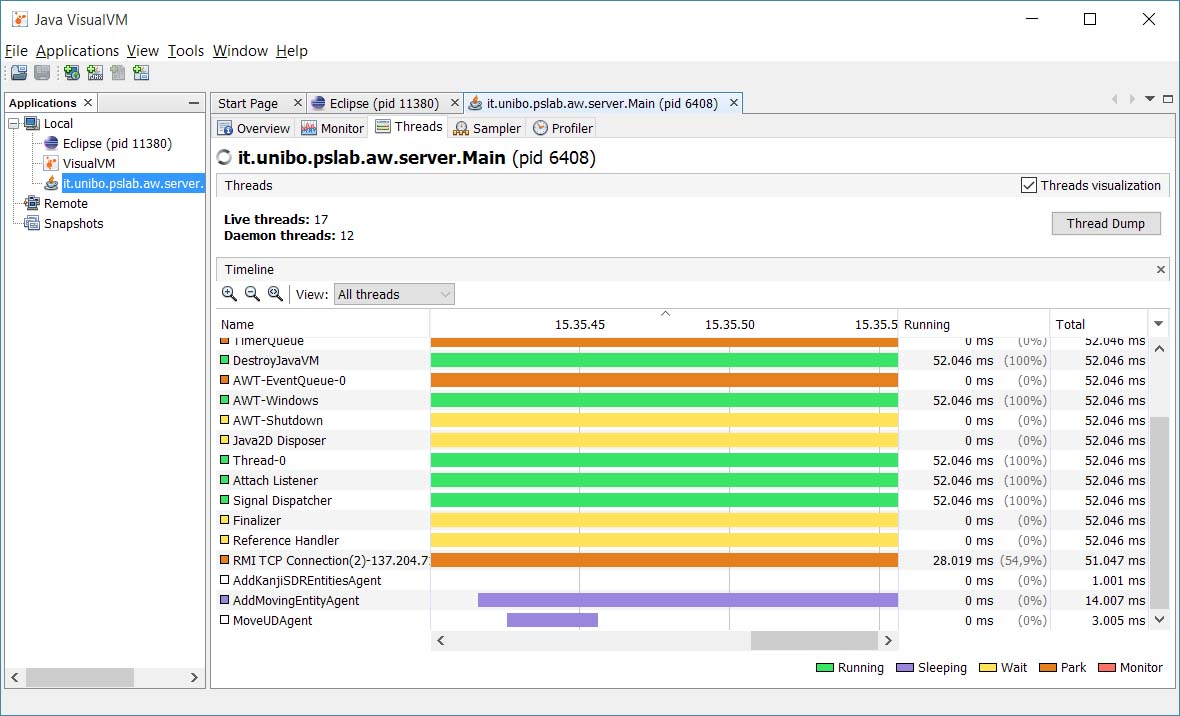Close the Eclipse (pid 11380) tab
This screenshot has width=1180, height=716.
[455, 102]
